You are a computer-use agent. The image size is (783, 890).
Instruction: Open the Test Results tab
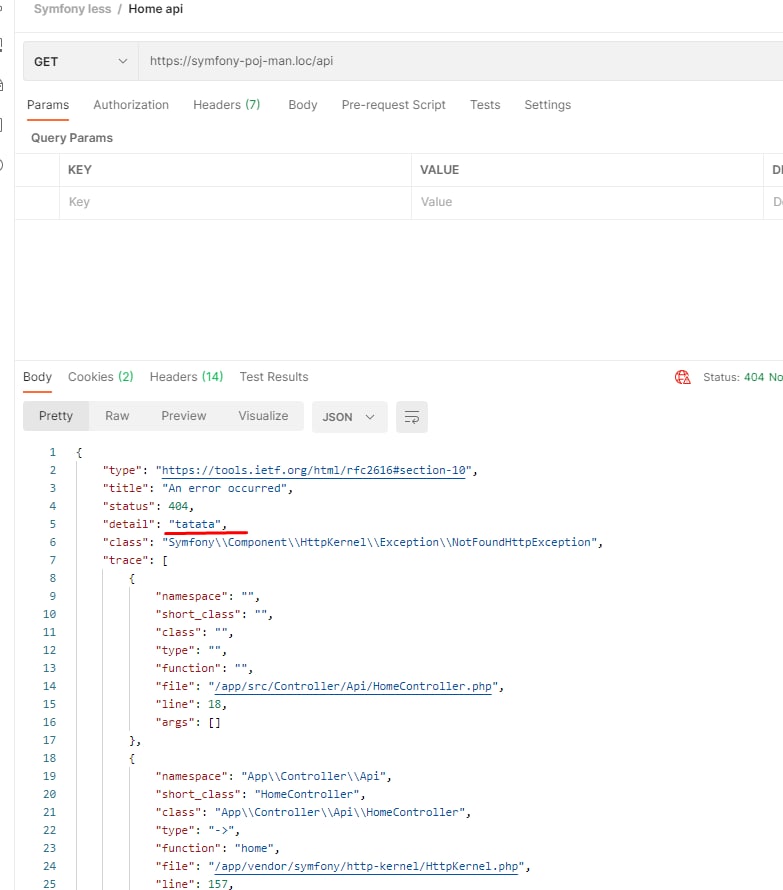point(274,377)
